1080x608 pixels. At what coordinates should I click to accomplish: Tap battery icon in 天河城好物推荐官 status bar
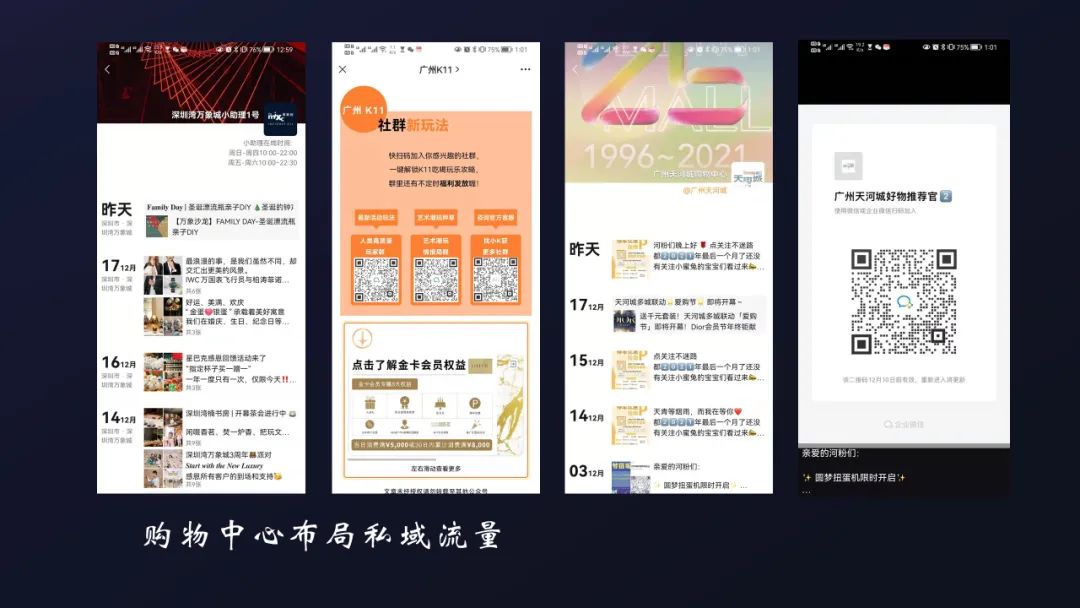tap(975, 48)
